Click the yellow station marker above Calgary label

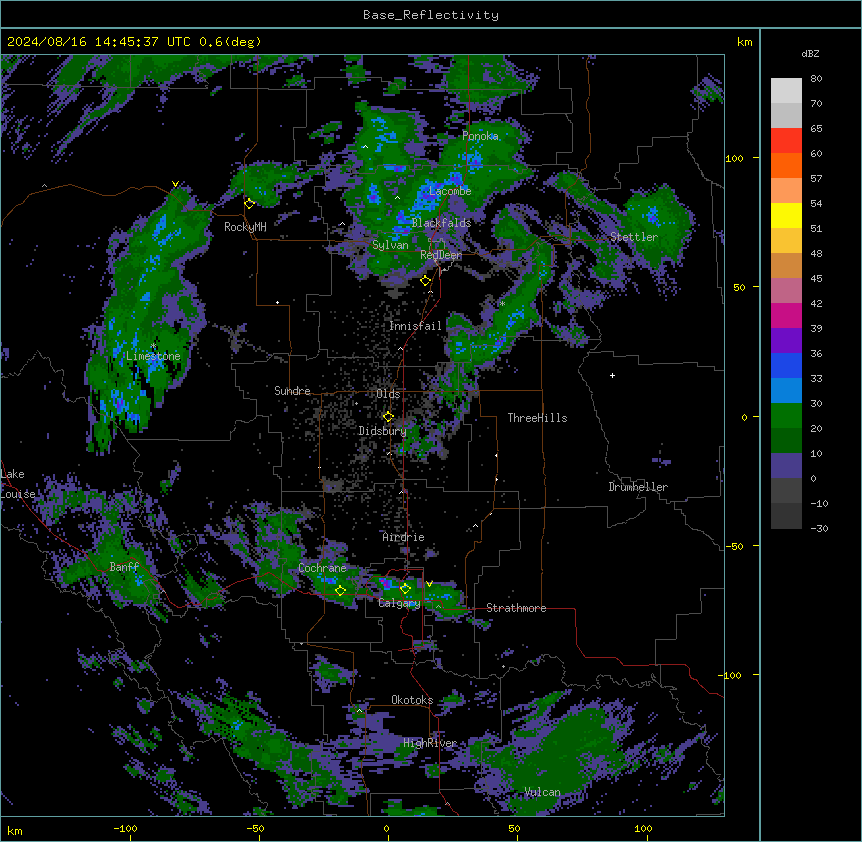coord(405,589)
